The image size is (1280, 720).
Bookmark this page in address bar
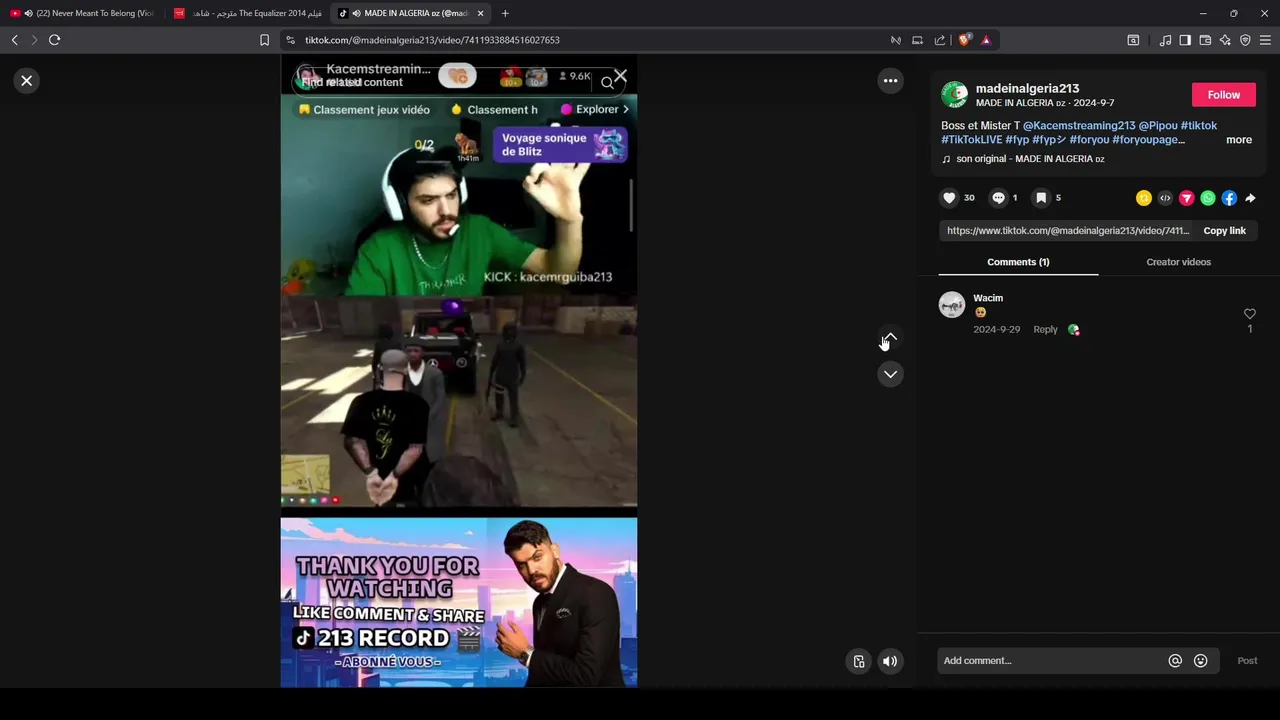264,40
